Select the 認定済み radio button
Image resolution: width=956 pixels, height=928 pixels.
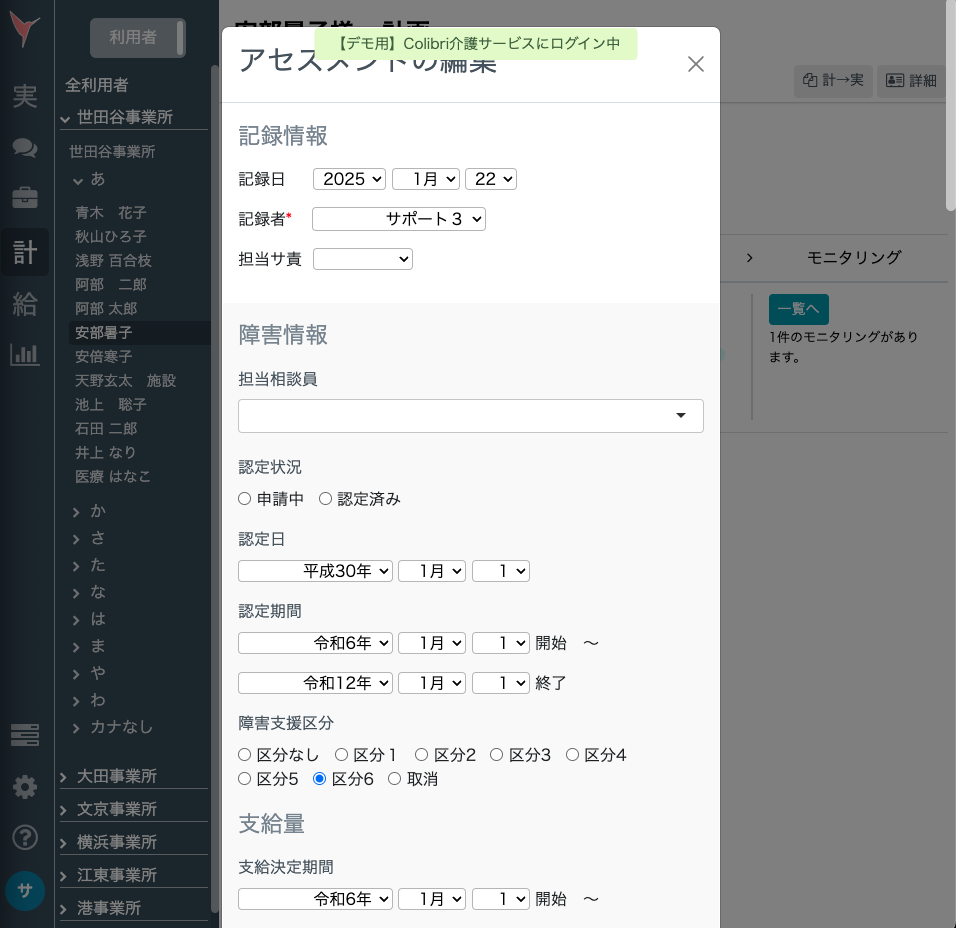point(325,498)
